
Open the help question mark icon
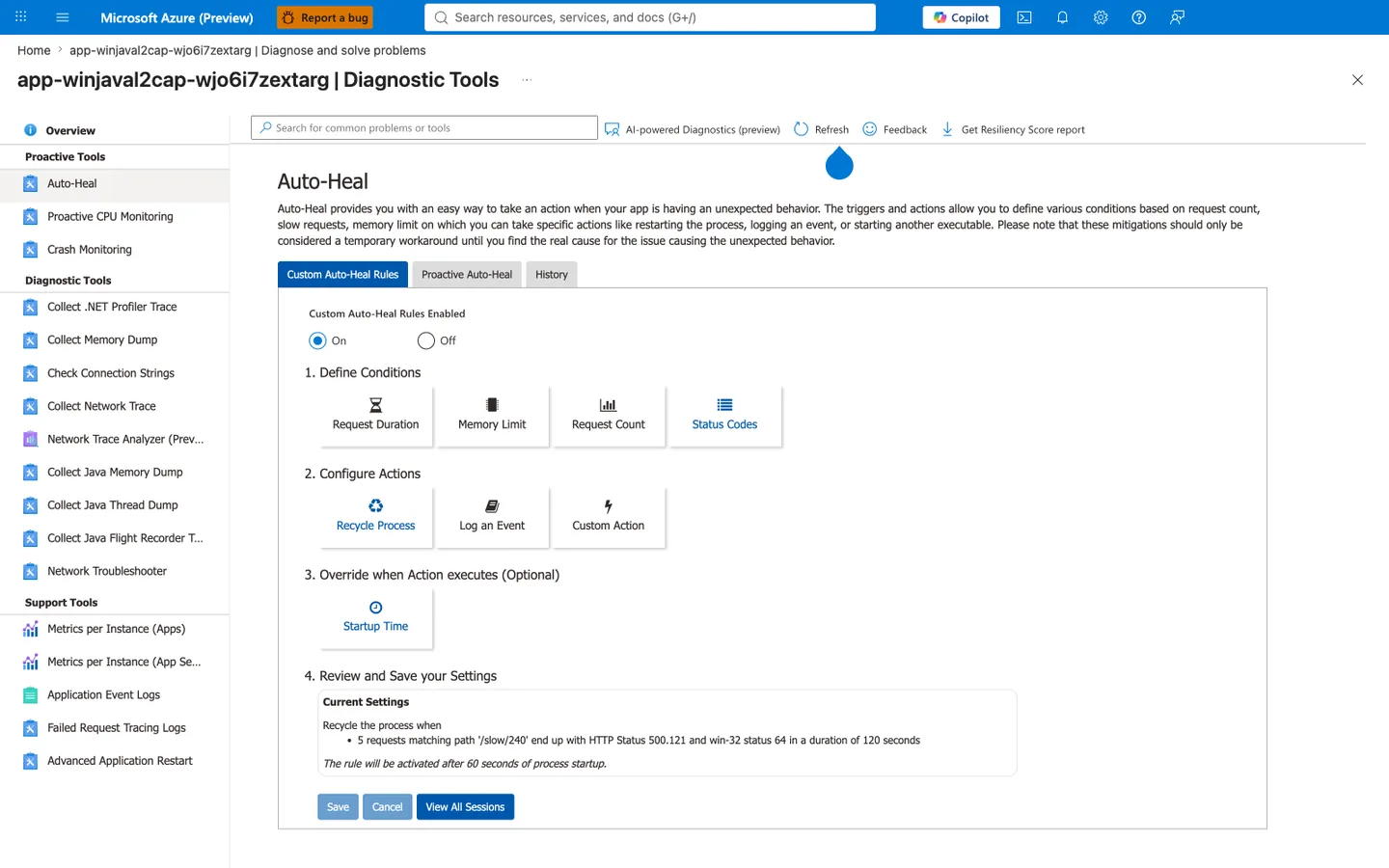coord(1138,17)
